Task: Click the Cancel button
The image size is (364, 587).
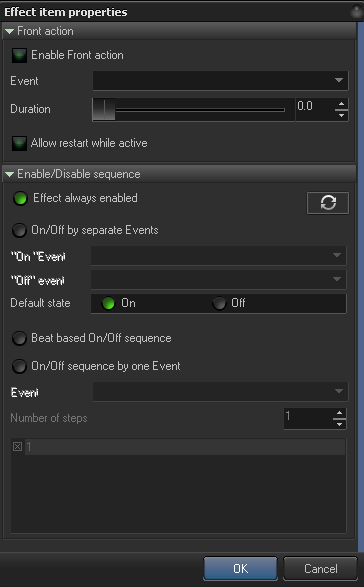Action: (x=321, y=568)
